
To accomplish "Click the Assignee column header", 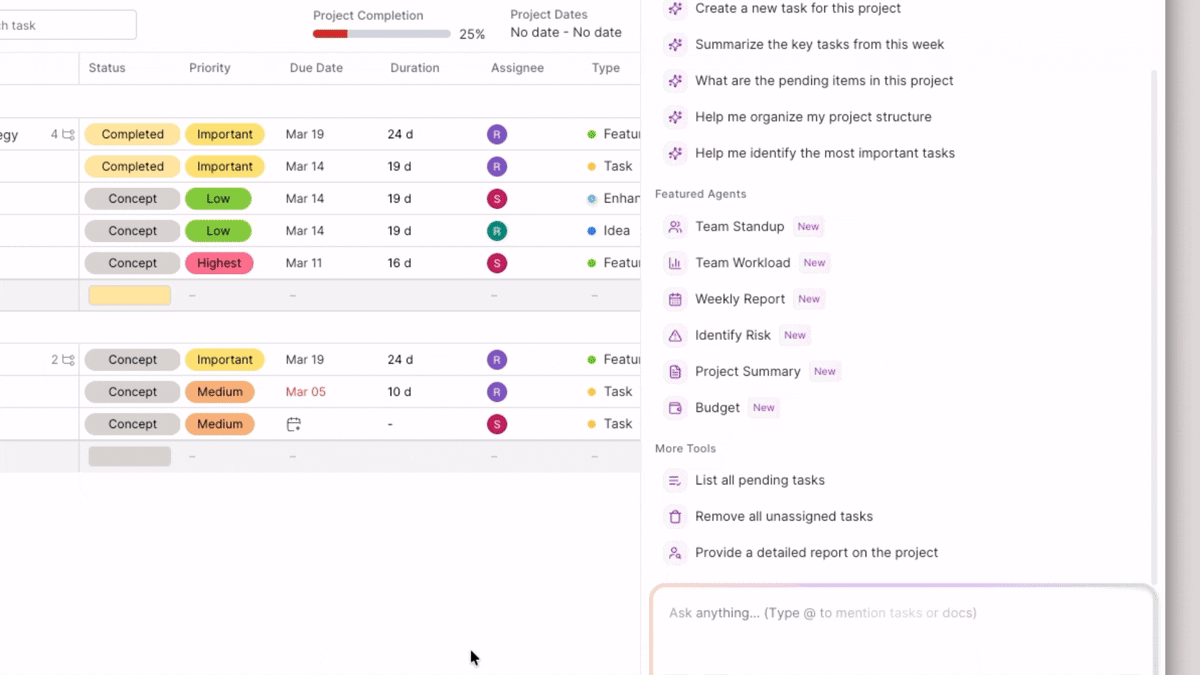I will (x=517, y=68).
